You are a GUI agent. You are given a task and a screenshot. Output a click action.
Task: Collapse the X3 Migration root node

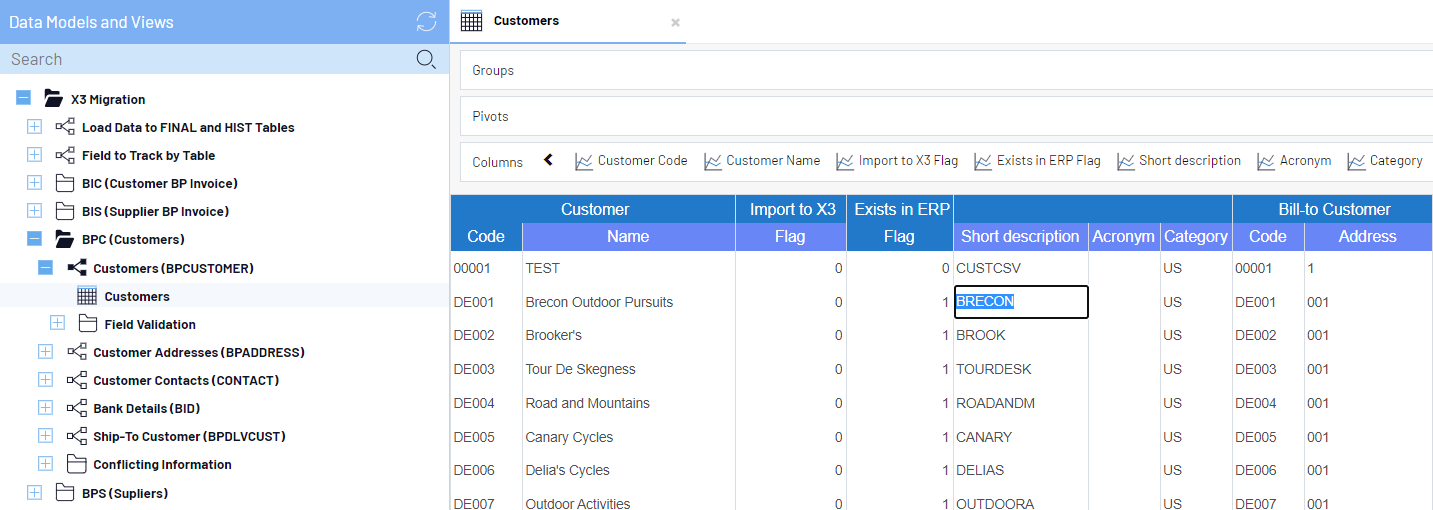click(24, 99)
